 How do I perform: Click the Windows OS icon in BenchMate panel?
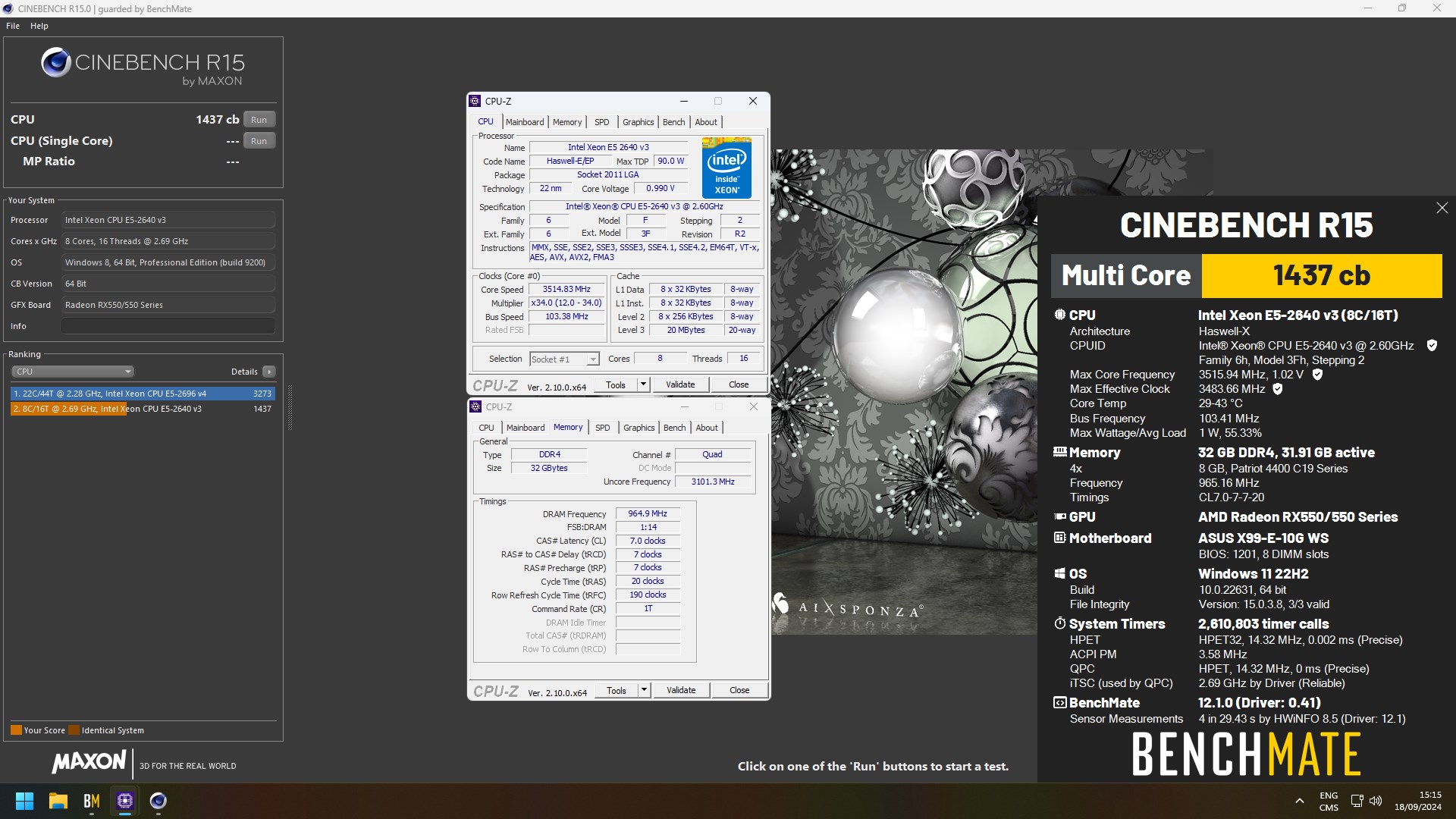(x=1060, y=573)
